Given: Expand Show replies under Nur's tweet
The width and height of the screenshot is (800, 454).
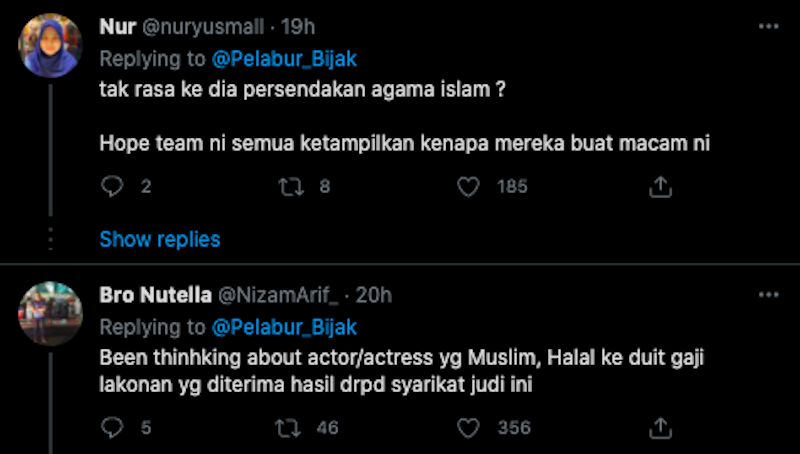Looking at the screenshot, I should 160,240.
